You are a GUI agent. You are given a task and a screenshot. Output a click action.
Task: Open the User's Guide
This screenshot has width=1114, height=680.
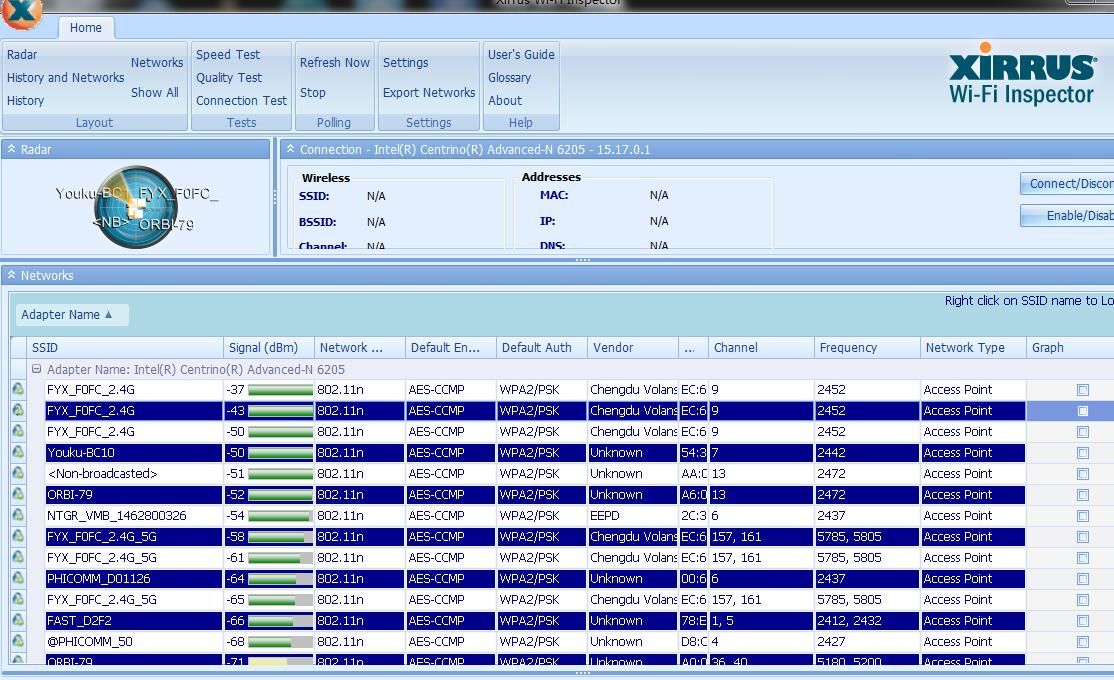[521, 55]
